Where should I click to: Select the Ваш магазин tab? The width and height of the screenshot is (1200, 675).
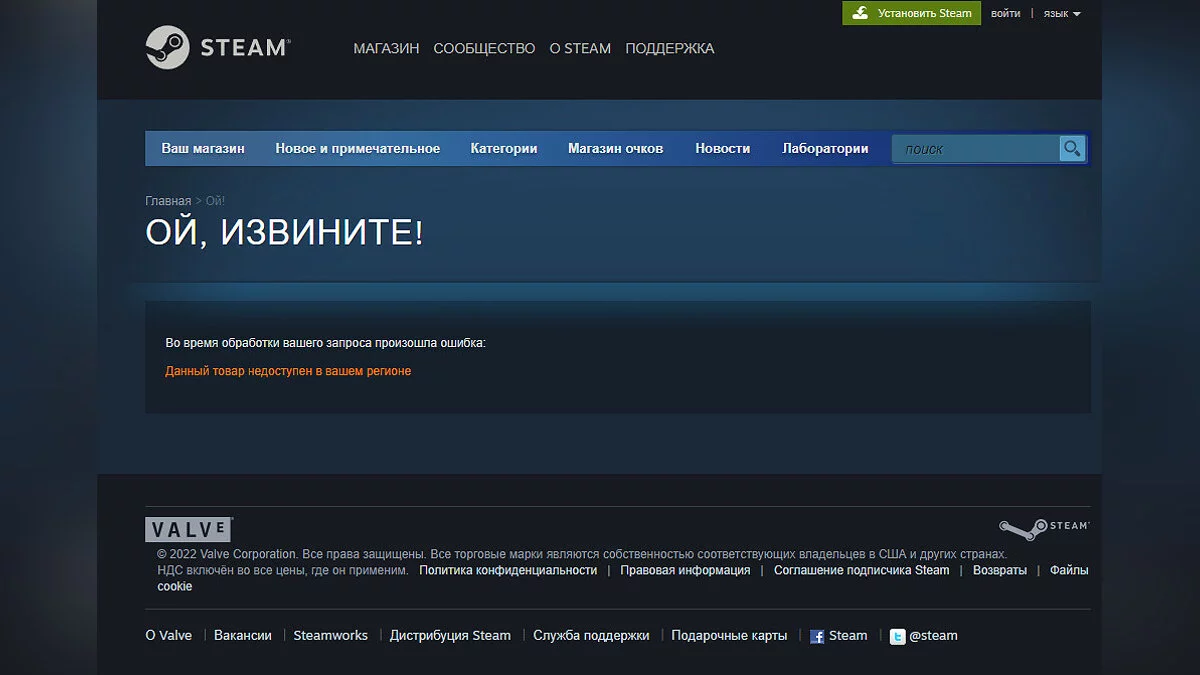pos(203,148)
